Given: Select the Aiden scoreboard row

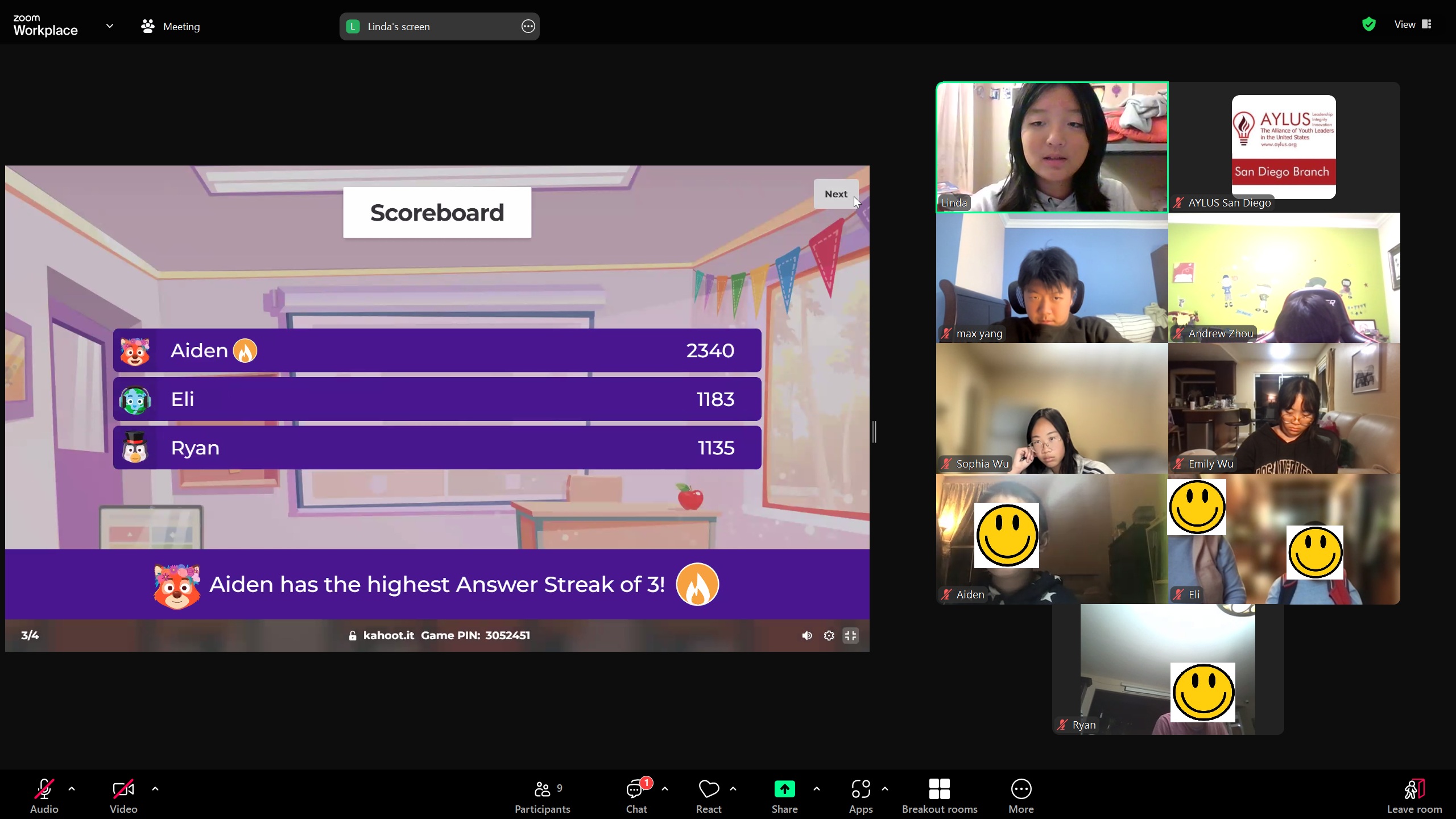Looking at the screenshot, I should (437, 350).
